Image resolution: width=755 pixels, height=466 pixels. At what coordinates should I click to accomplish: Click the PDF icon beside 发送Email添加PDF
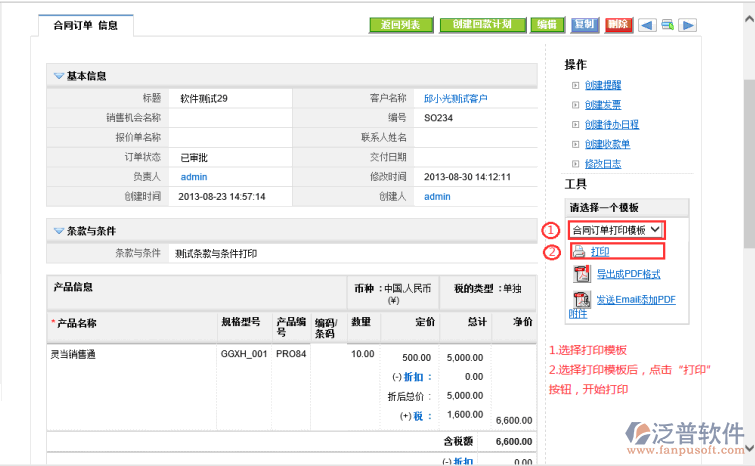[582, 299]
